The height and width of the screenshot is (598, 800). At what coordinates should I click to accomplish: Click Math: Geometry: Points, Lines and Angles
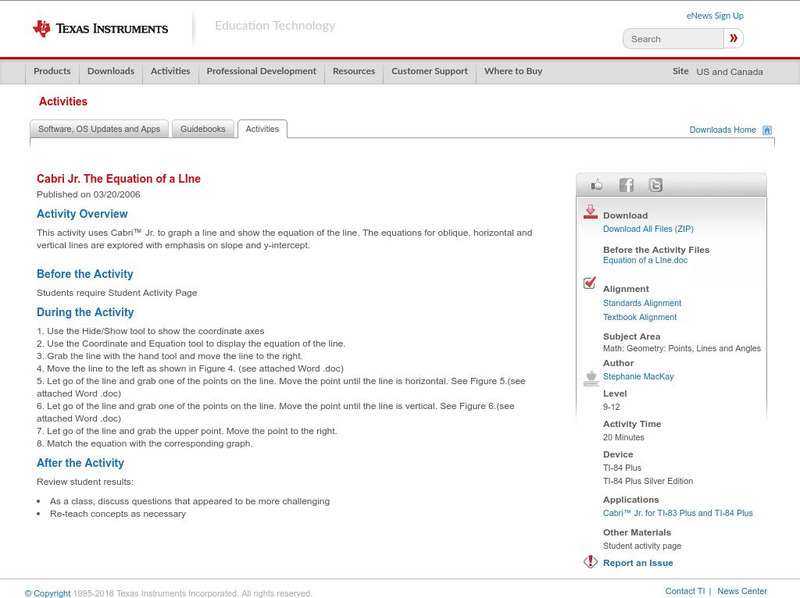(x=682, y=348)
